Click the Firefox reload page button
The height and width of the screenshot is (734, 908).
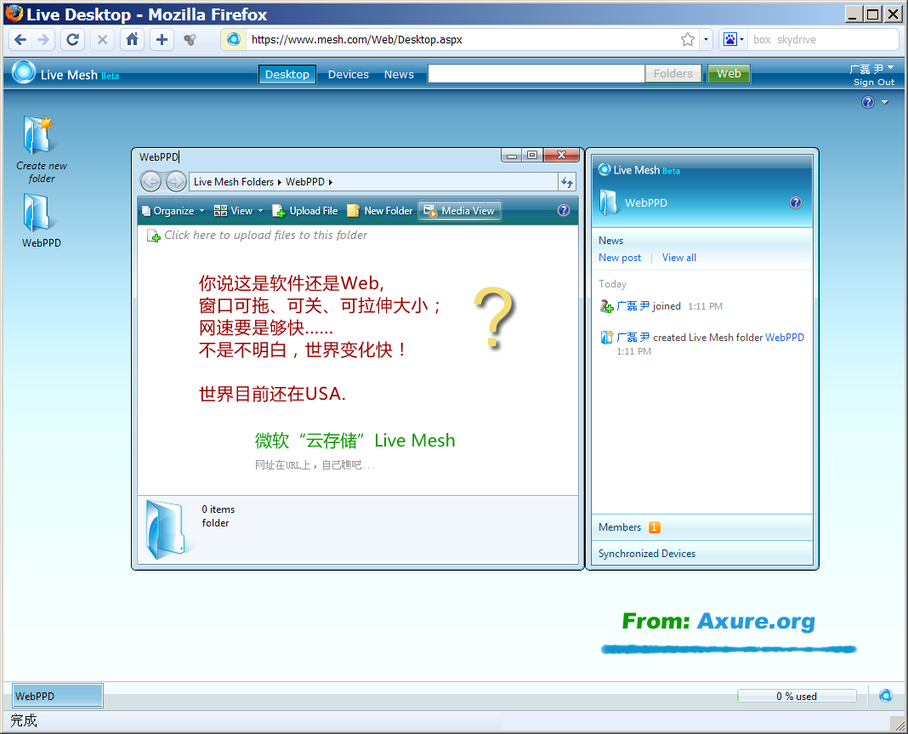tap(72, 40)
